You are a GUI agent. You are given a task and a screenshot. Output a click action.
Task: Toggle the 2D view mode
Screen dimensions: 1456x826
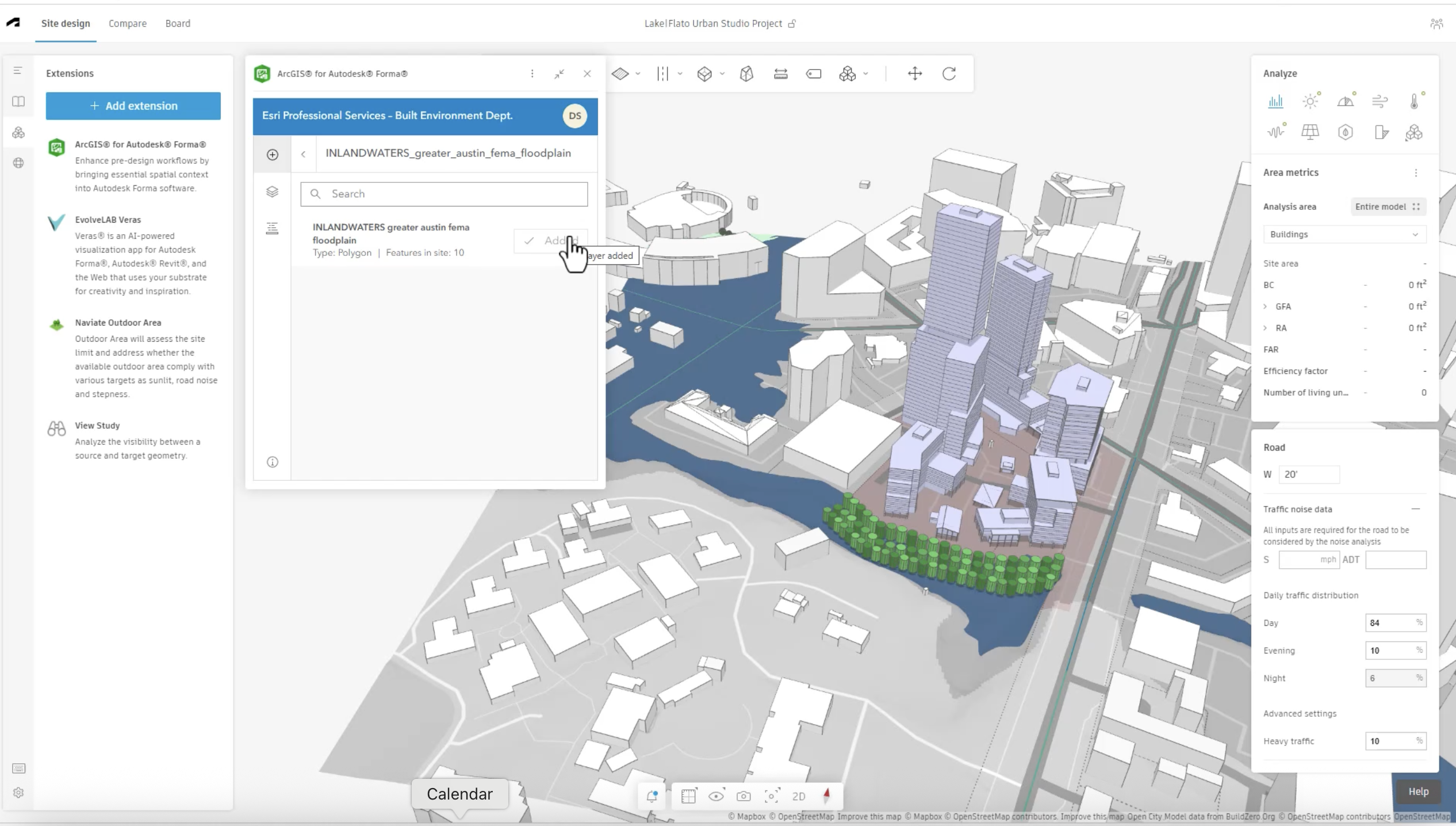(798, 796)
